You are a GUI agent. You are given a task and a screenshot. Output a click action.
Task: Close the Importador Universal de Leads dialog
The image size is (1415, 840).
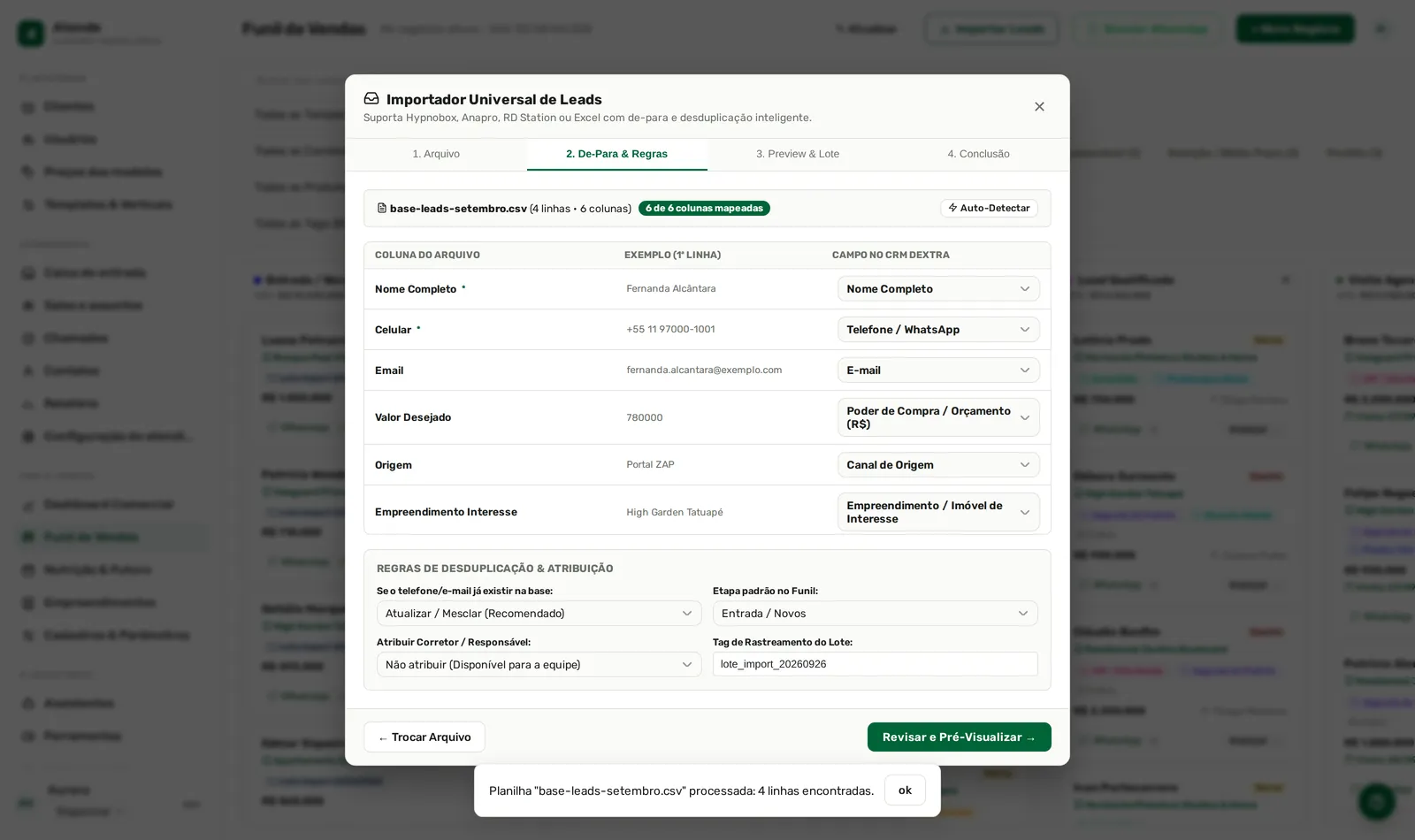tap(1039, 107)
